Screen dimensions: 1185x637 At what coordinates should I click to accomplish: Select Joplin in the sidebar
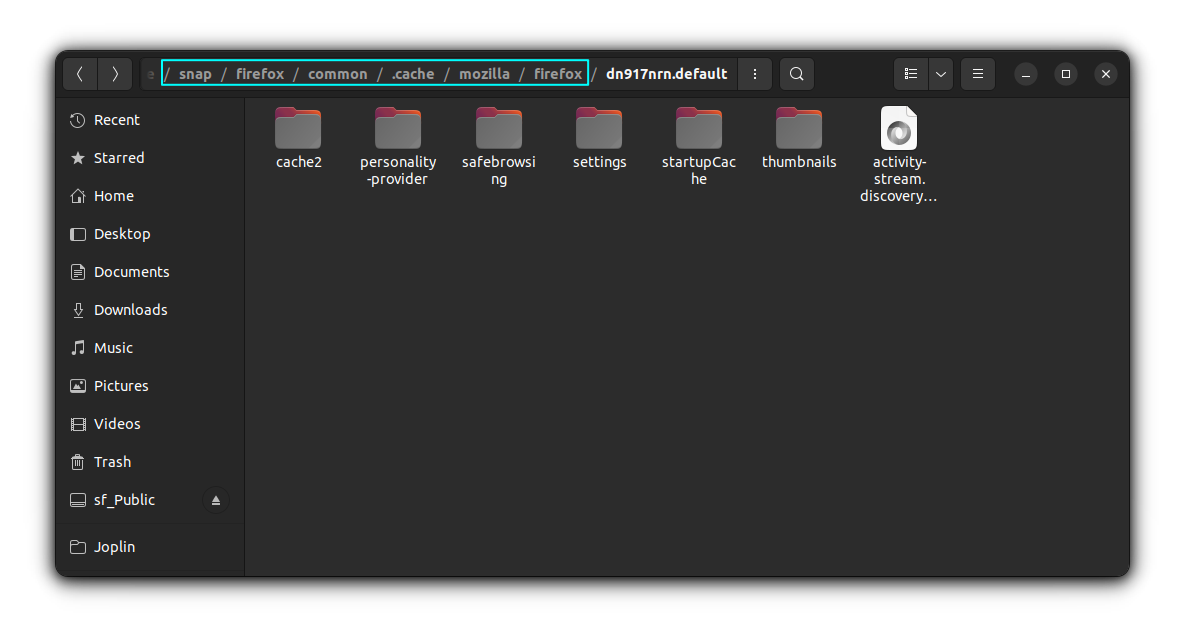click(x=117, y=546)
